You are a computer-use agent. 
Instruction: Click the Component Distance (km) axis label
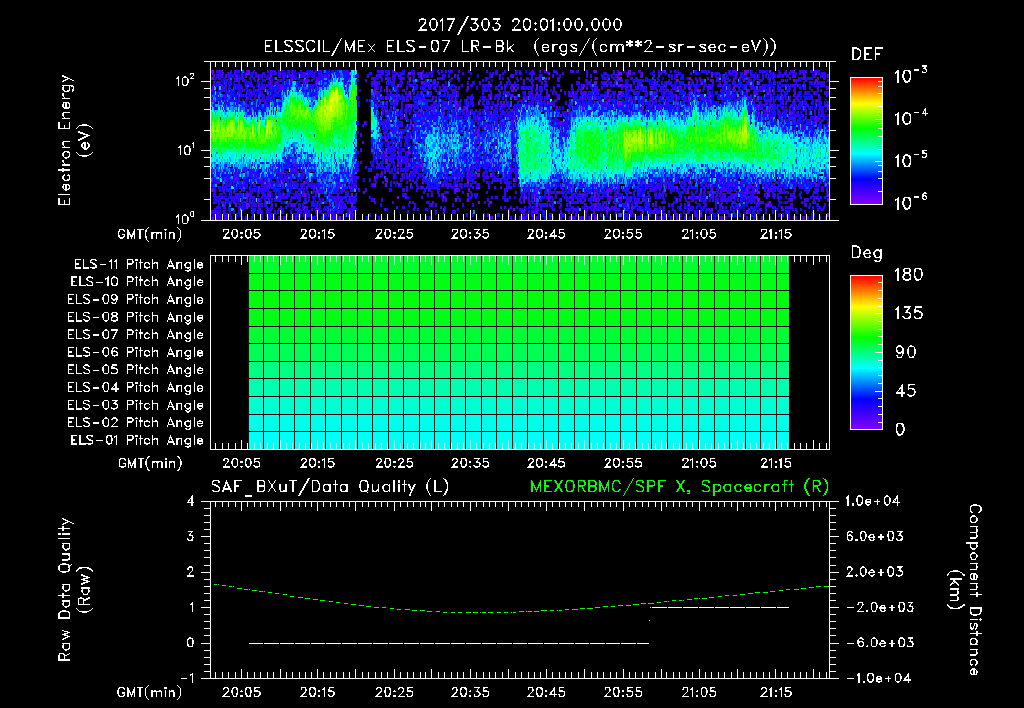point(965,590)
